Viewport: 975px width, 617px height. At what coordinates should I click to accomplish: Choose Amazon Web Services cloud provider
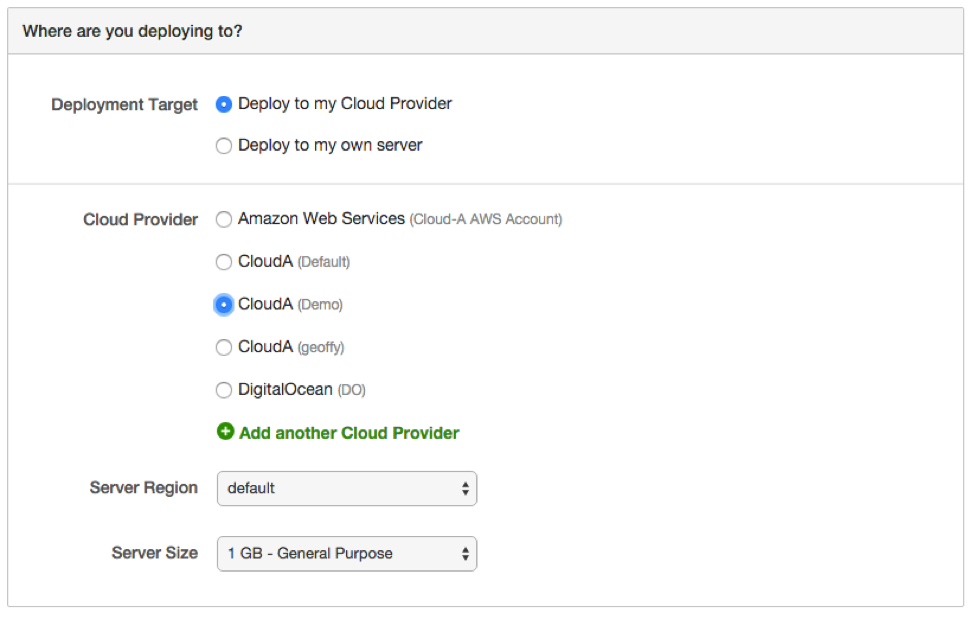(224, 220)
